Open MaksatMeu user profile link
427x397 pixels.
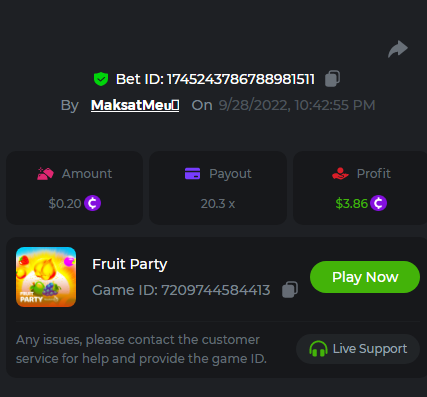point(135,105)
